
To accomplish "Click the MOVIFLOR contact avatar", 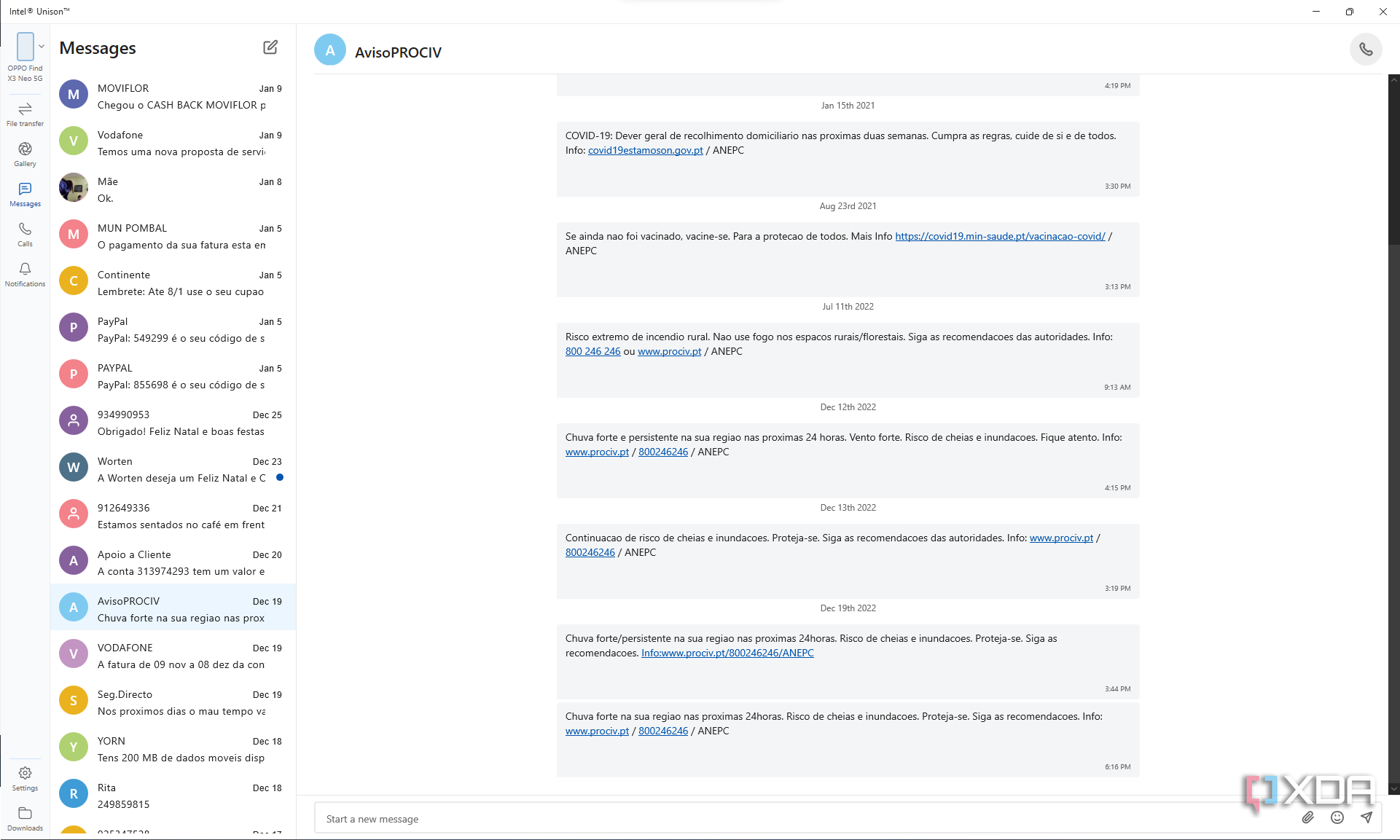I will (74, 95).
